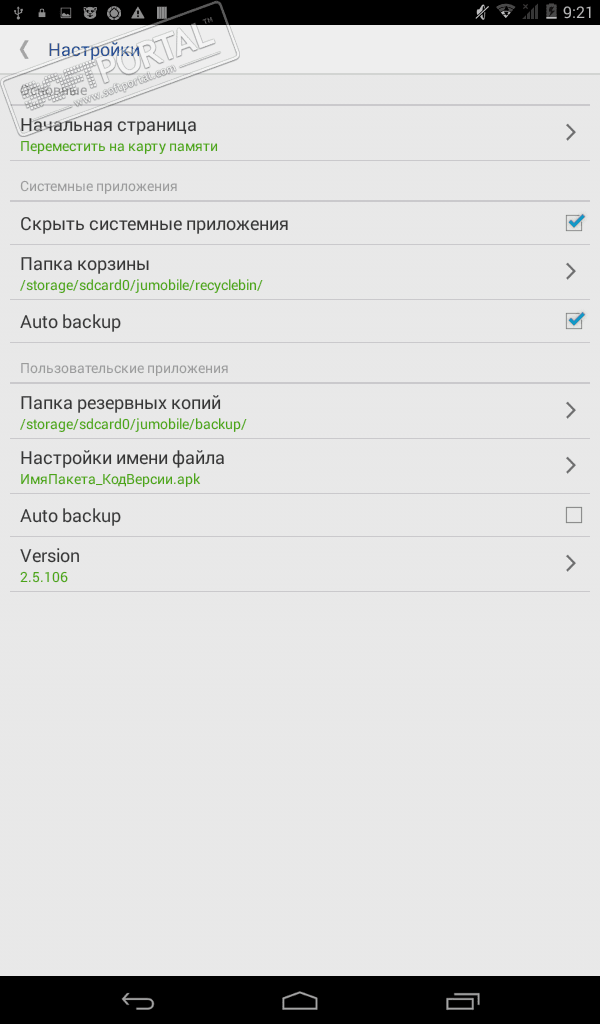Open the Recent apps navigation button

462,1000
